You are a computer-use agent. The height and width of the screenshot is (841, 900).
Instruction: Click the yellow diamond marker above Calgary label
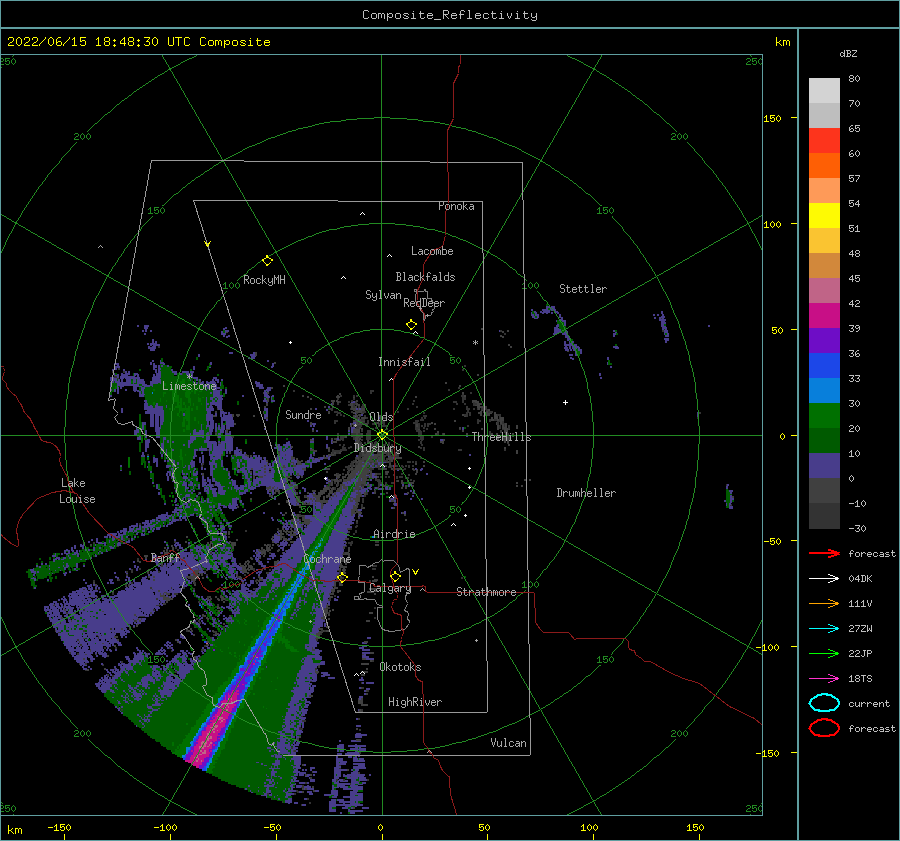395,576
